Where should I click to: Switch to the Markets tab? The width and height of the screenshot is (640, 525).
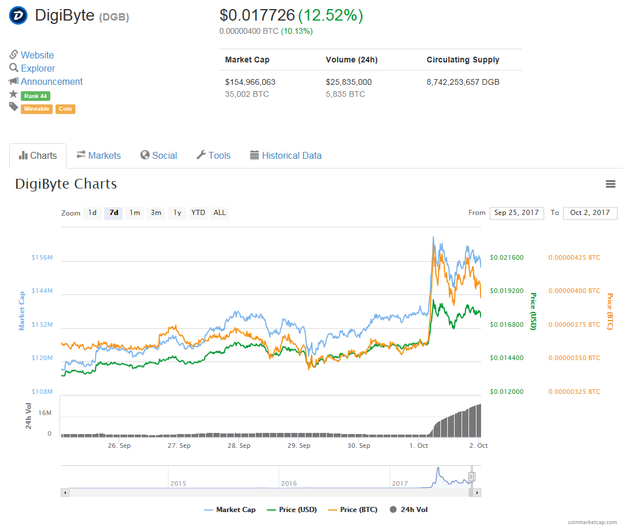pyautogui.click(x=99, y=156)
